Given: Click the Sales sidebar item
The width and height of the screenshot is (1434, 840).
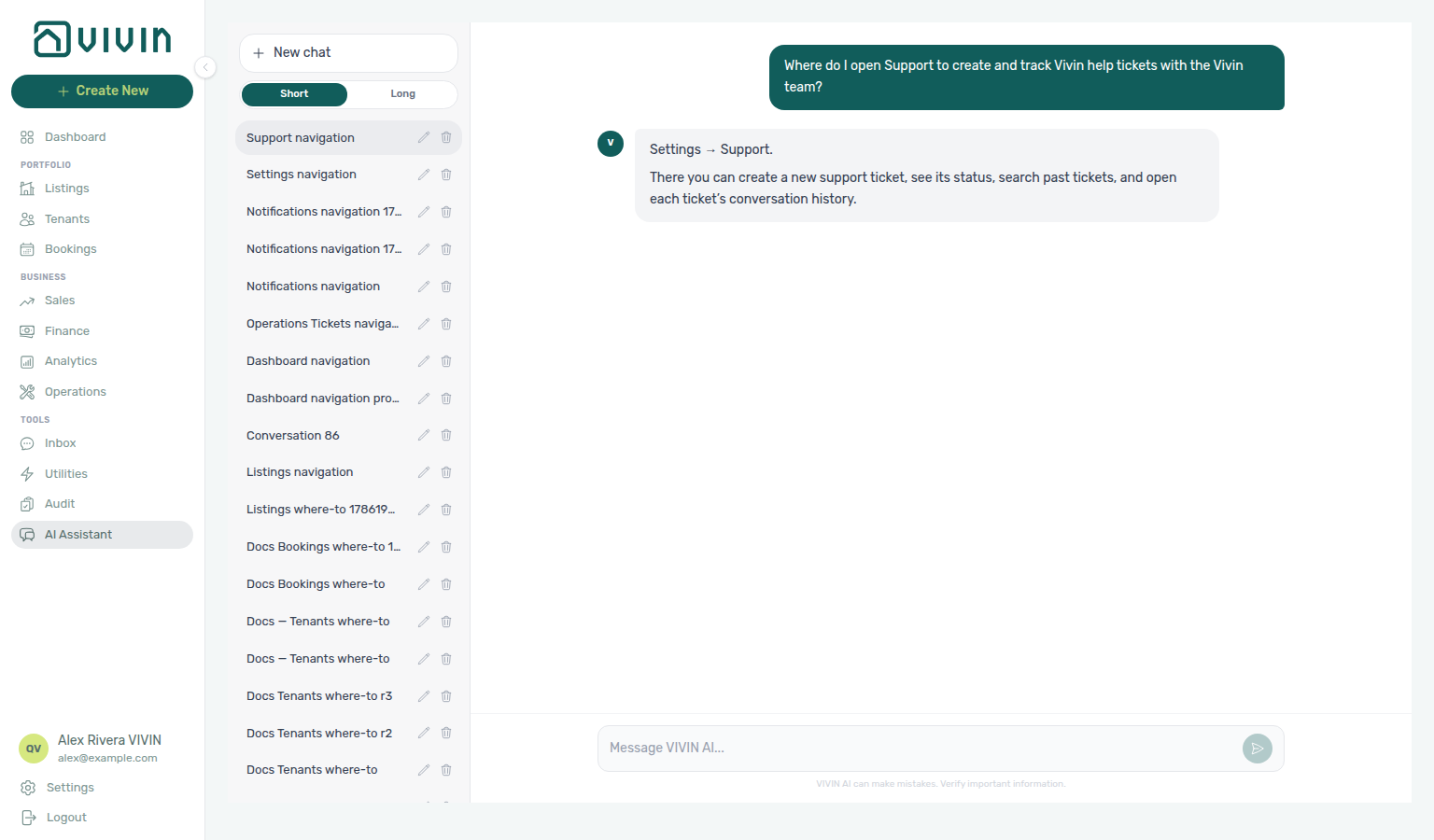Looking at the screenshot, I should [102, 301].
